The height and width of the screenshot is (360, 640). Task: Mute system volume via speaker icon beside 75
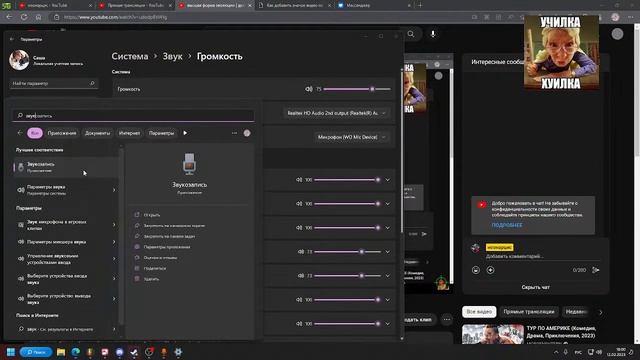(x=309, y=89)
